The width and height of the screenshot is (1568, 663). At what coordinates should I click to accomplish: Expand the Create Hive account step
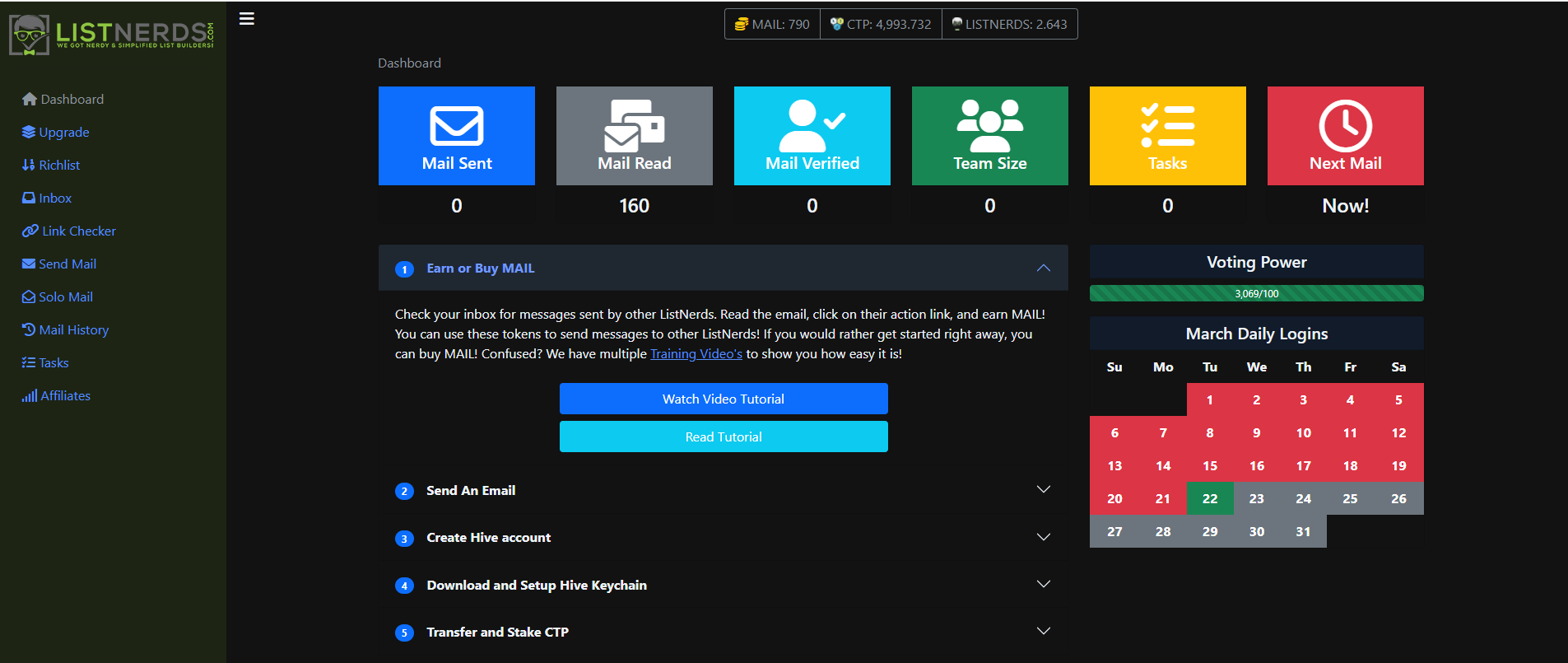[1044, 537]
